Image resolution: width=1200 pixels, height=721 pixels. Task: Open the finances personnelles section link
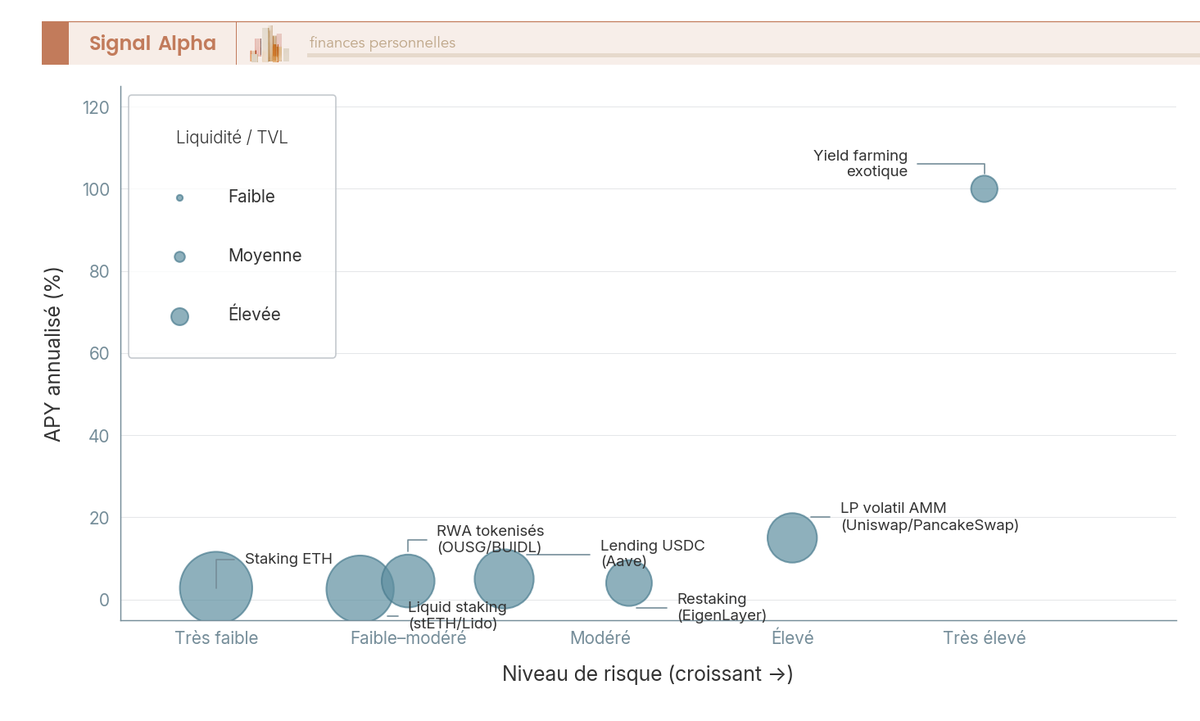[x=382, y=43]
